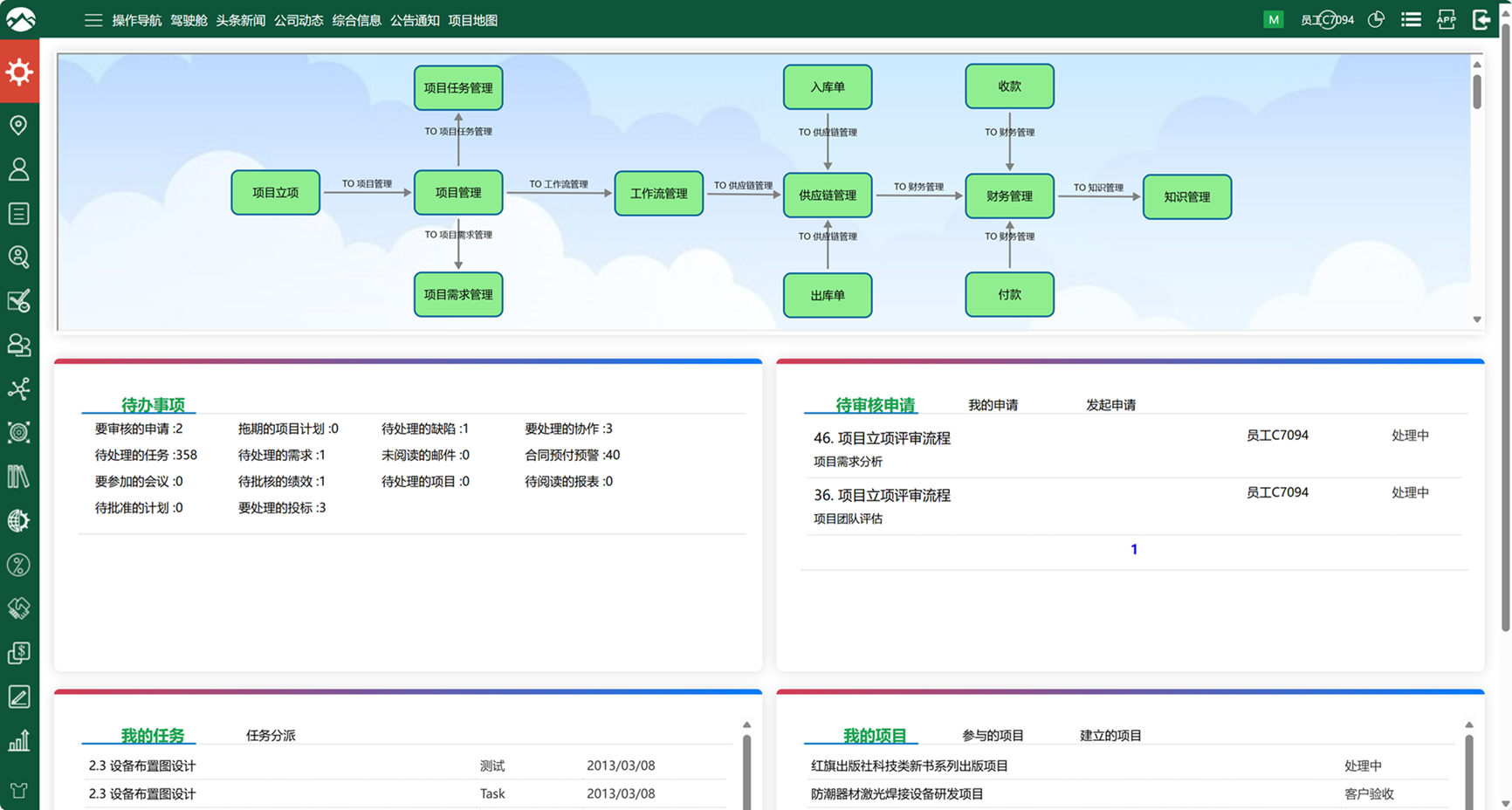The width and height of the screenshot is (1512, 810).
Task: Click the logout exit icon
Action: 1481,20
